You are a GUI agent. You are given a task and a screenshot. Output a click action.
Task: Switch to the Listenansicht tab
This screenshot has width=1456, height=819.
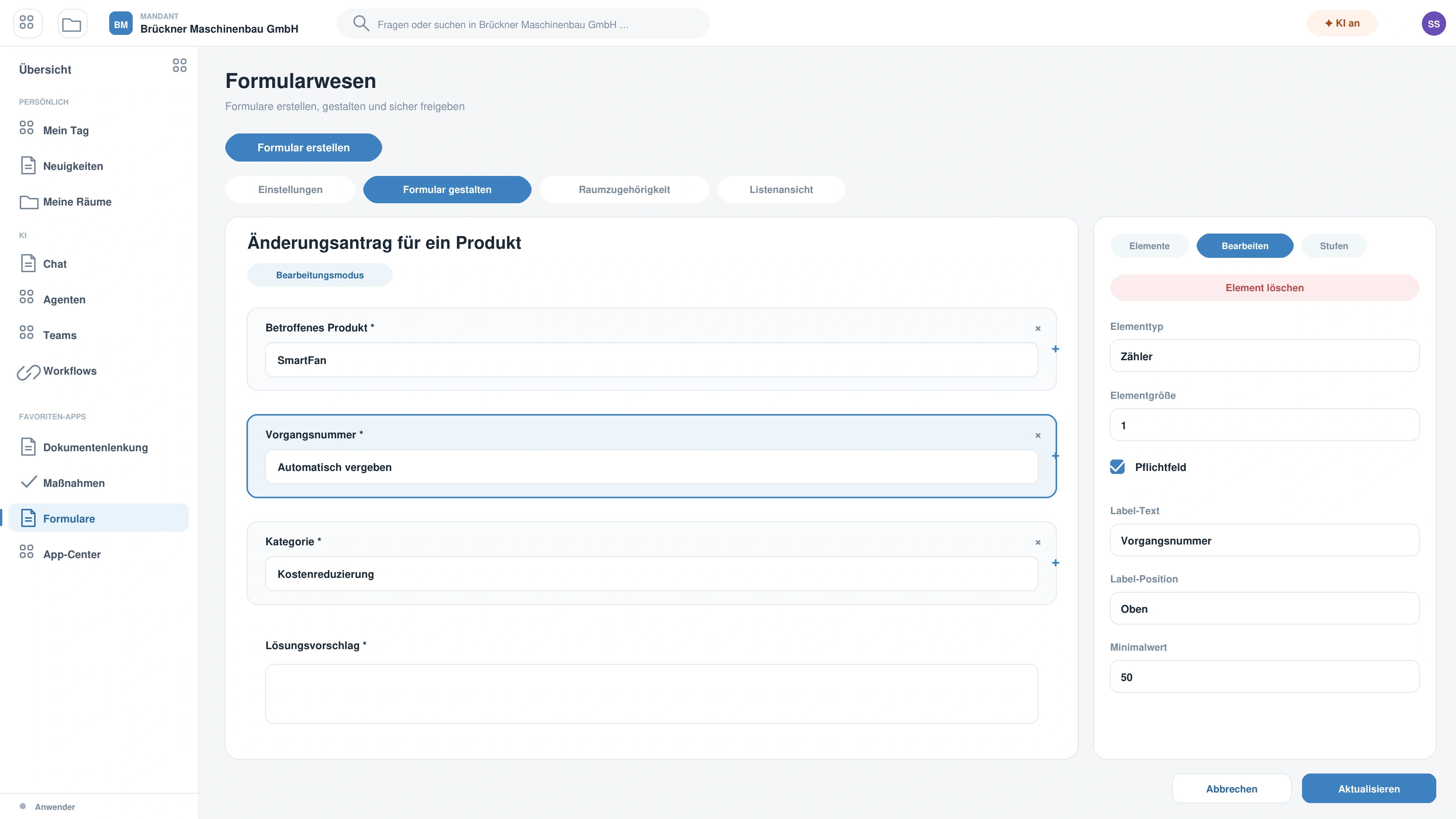pyautogui.click(x=781, y=189)
